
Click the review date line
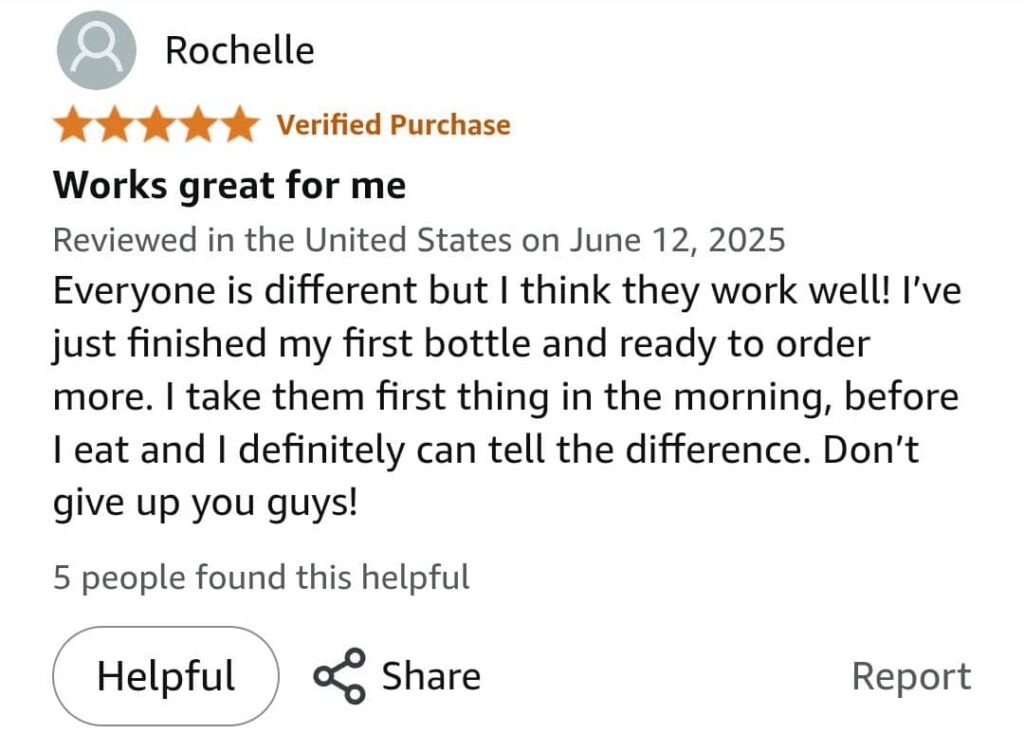tap(418, 240)
